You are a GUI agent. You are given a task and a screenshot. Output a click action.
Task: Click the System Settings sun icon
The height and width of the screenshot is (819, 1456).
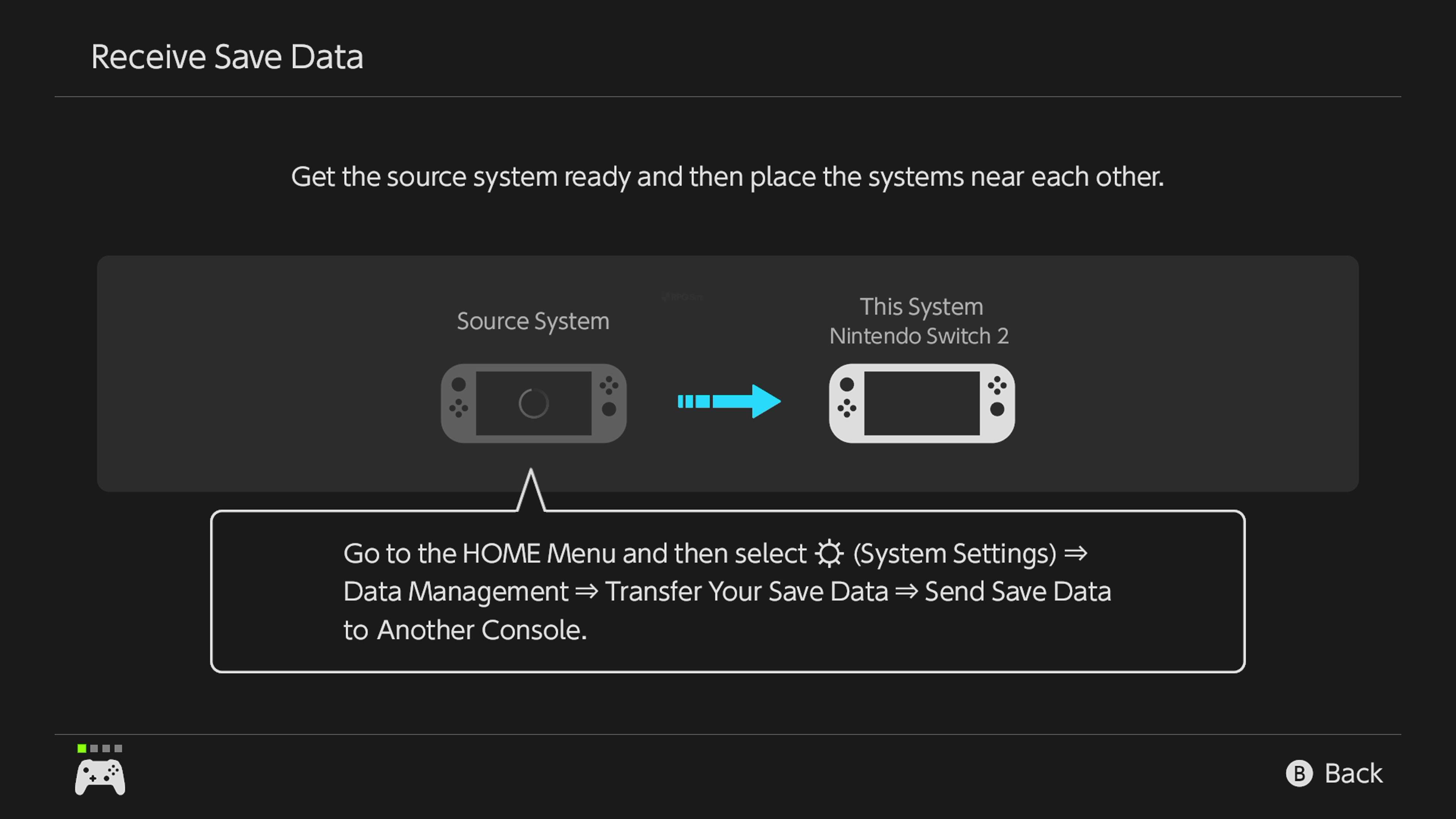pyautogui.click(x=829, y=553)
